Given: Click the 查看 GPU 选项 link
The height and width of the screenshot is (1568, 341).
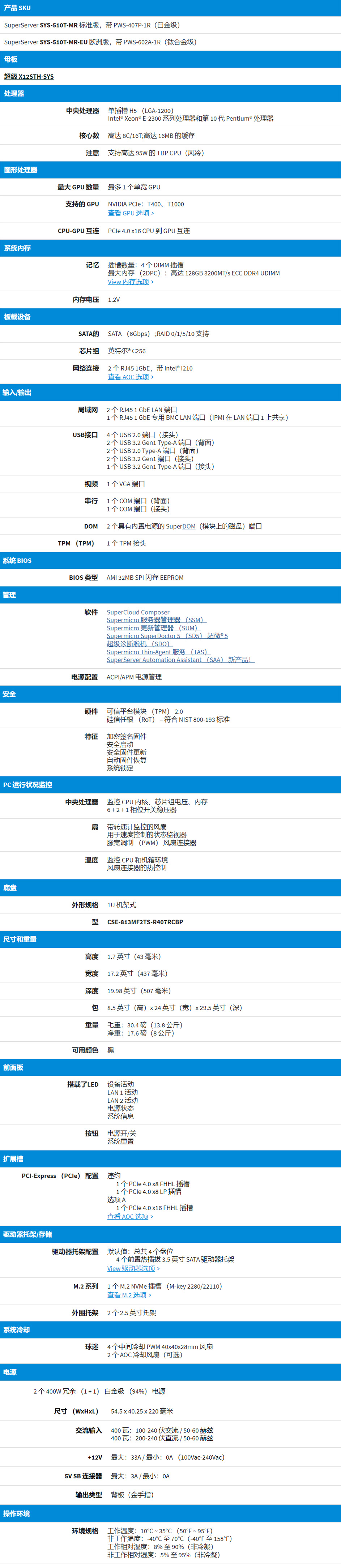Looking at the screenshot, I should tap(128, 213).
